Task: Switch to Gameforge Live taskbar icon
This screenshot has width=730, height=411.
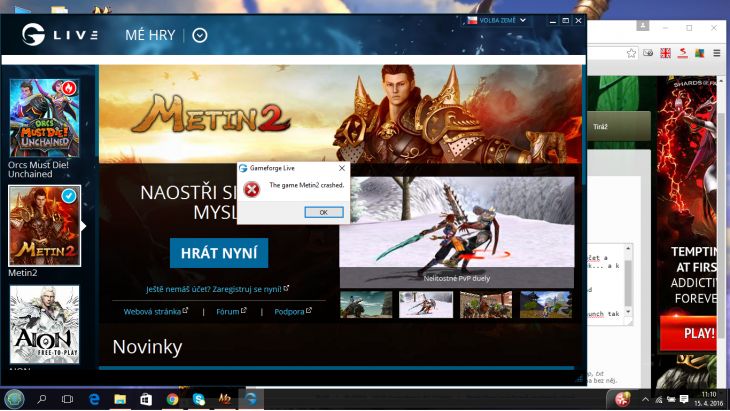Action: [x=251, y=399]
